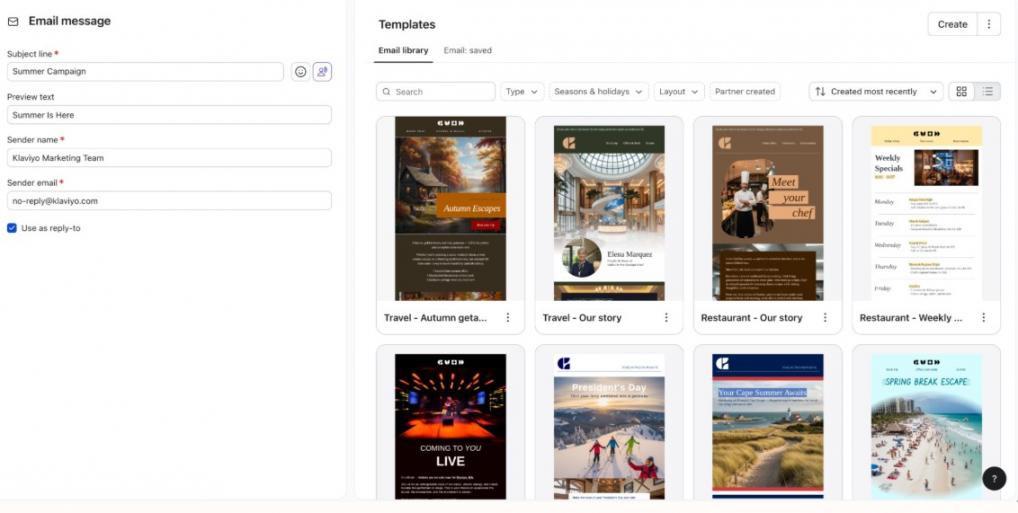
Task: Edit the Sender email field
Action: (x=169, y=201)
